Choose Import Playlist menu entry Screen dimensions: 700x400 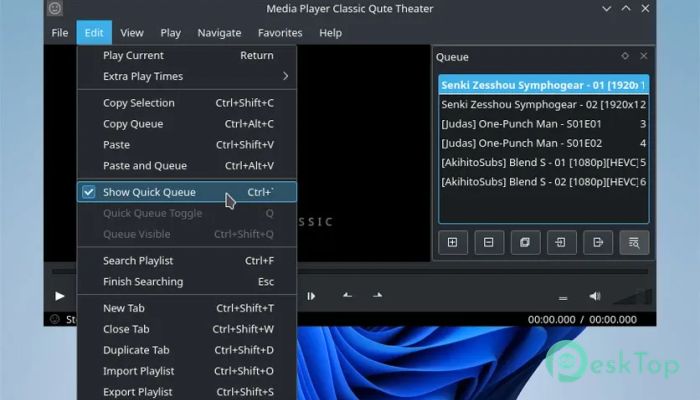pos(187,371)
